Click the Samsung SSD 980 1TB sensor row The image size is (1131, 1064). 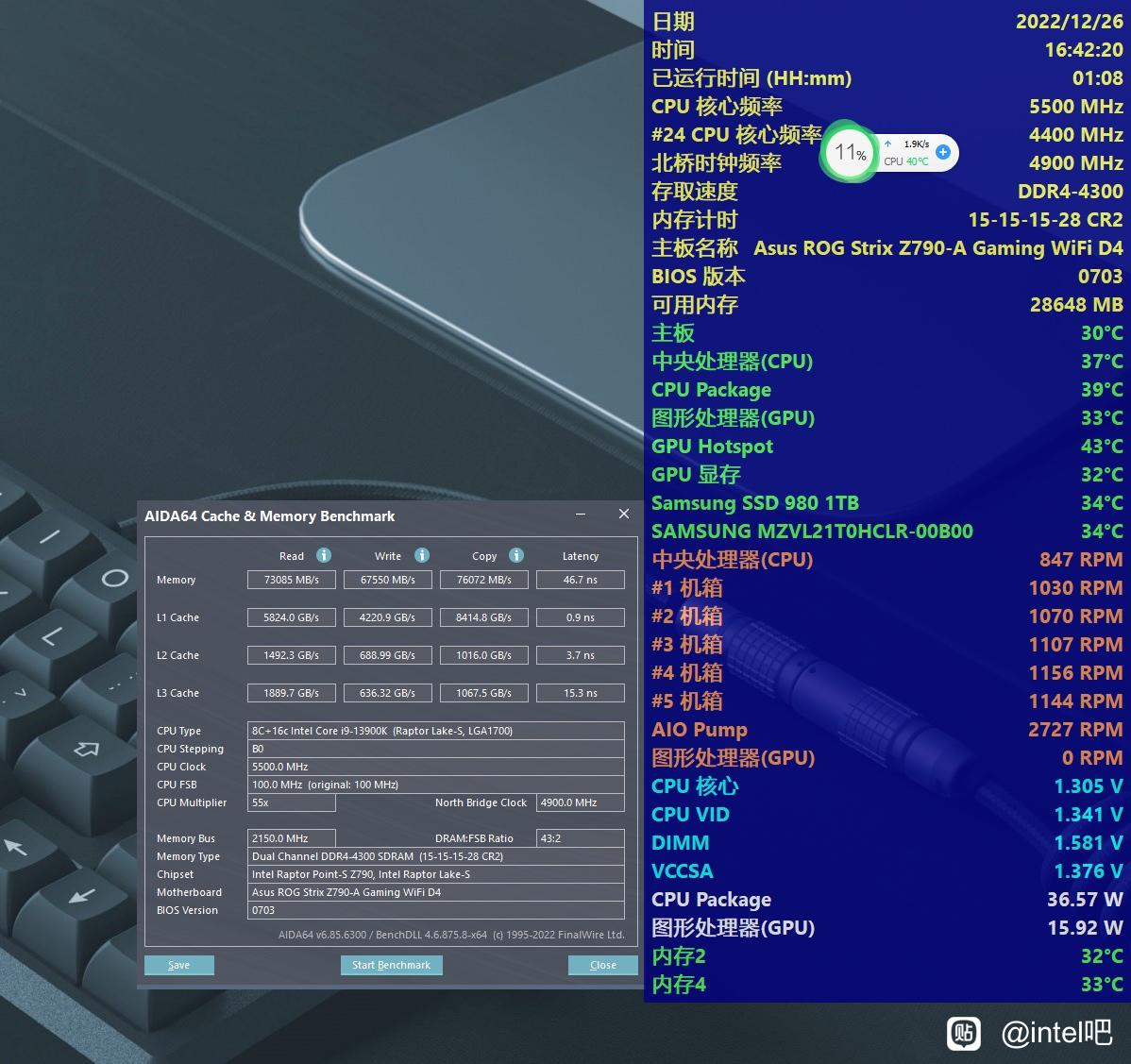pos(887,503)
